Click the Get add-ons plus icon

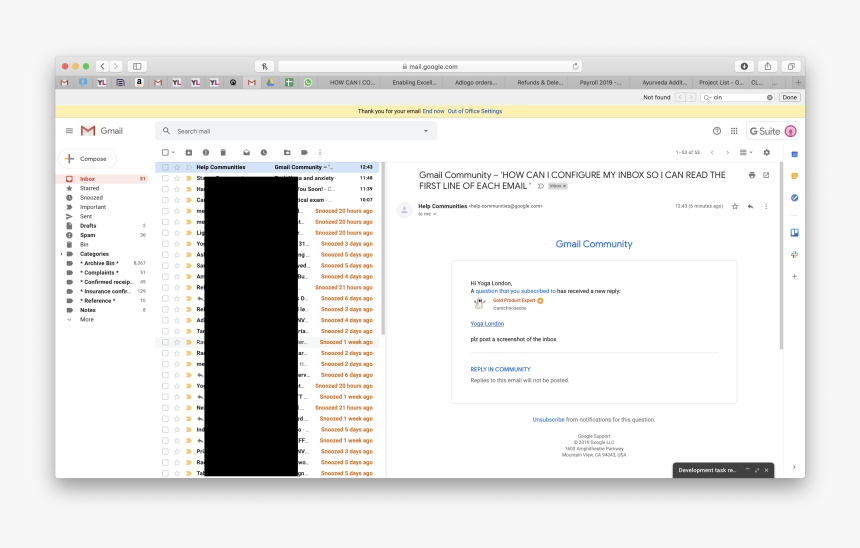tap(794, 276)
